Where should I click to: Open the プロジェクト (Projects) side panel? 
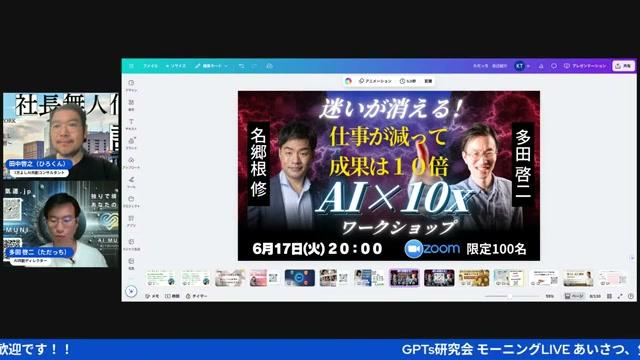[x=131, y=202]
